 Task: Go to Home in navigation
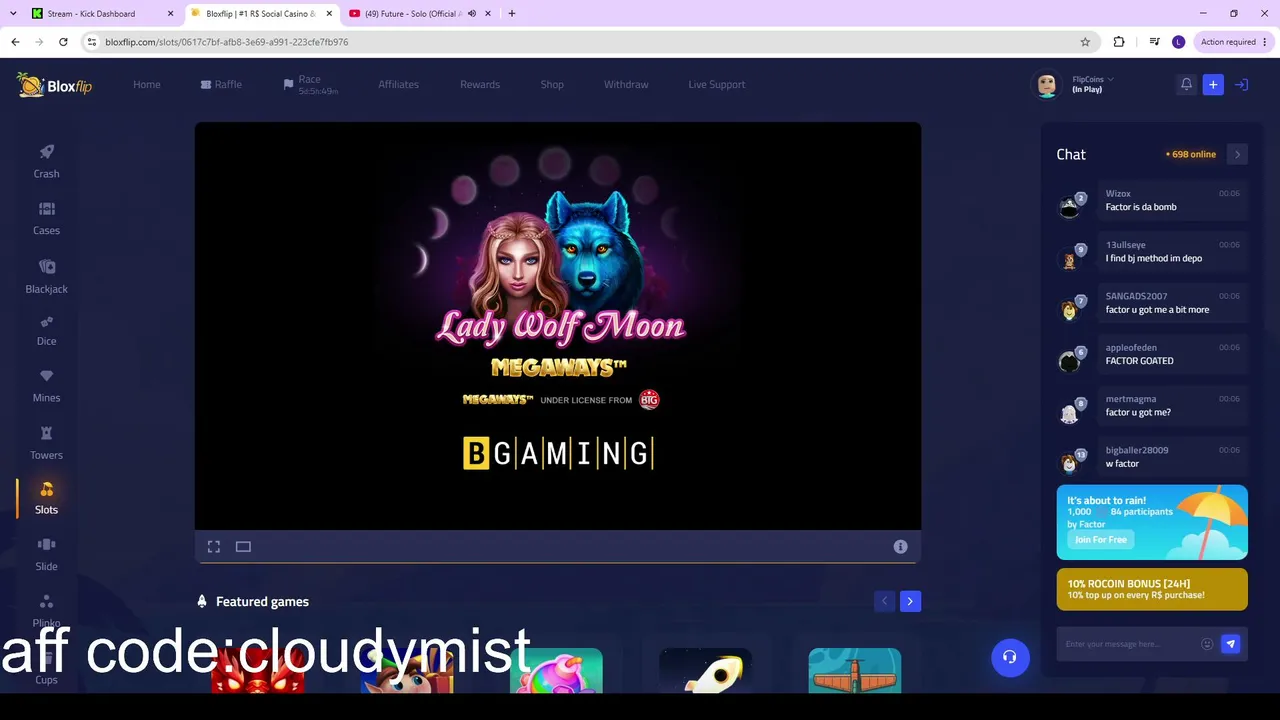pyautogui.click(x=147, y=85)
